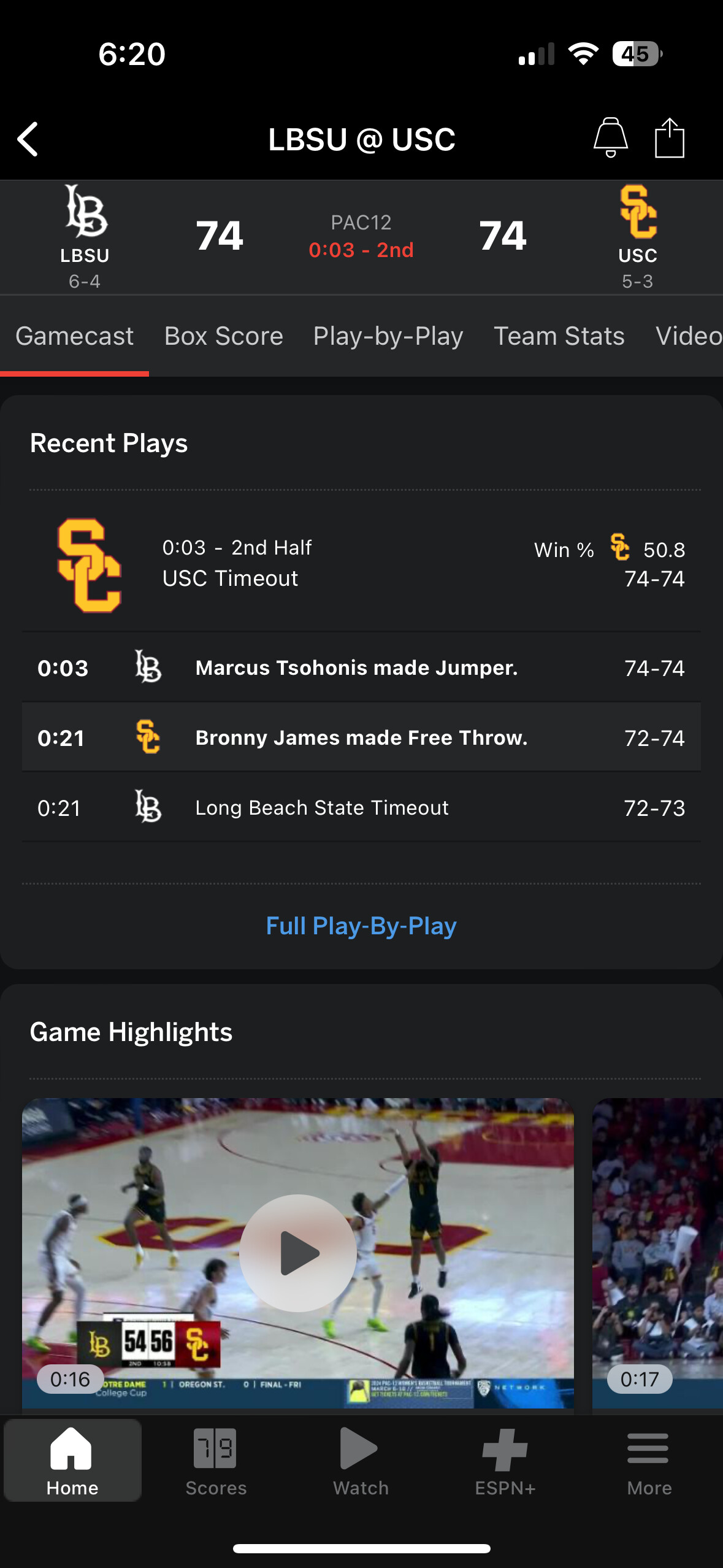Open the Scores tab icon
Viewport: 723px width, 1568px height.
point(216,1460)
